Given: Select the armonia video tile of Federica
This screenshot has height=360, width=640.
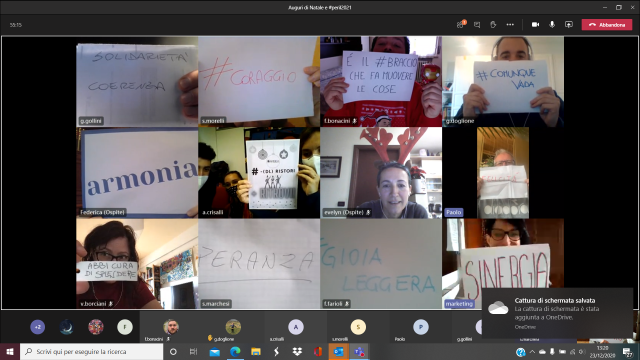Looking at the screenshot, I should point(137,172).
